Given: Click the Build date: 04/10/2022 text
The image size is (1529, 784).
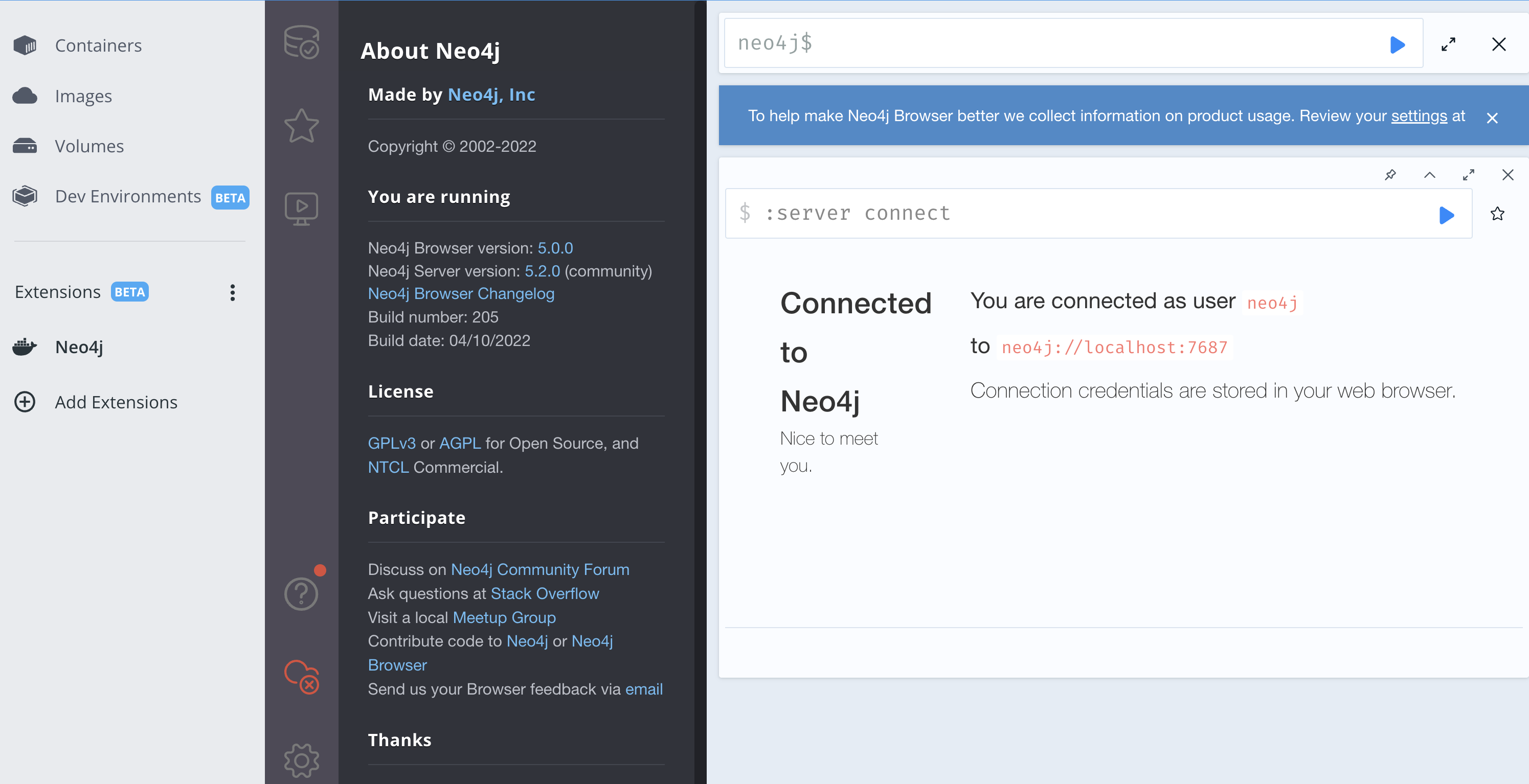Looking at the screenshot, I should [x=449, y=341].
